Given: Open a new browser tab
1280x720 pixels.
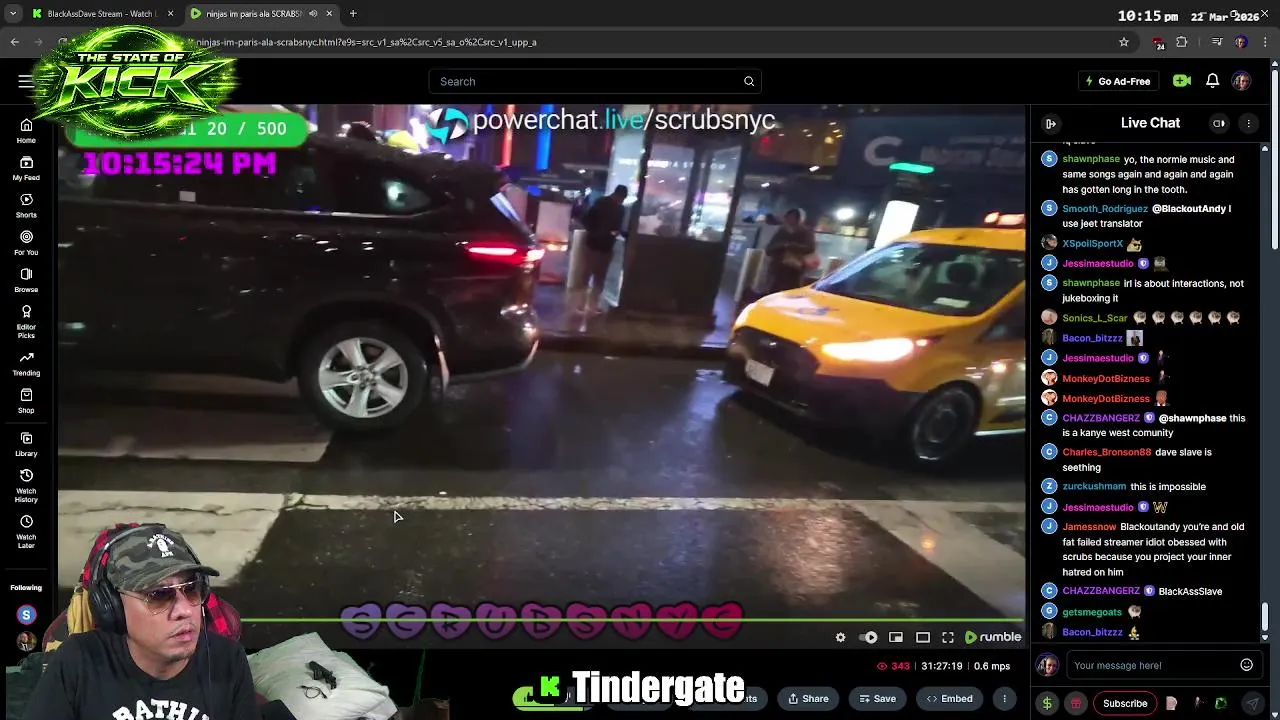Looking at the screenshot, I should pos(353,14).
